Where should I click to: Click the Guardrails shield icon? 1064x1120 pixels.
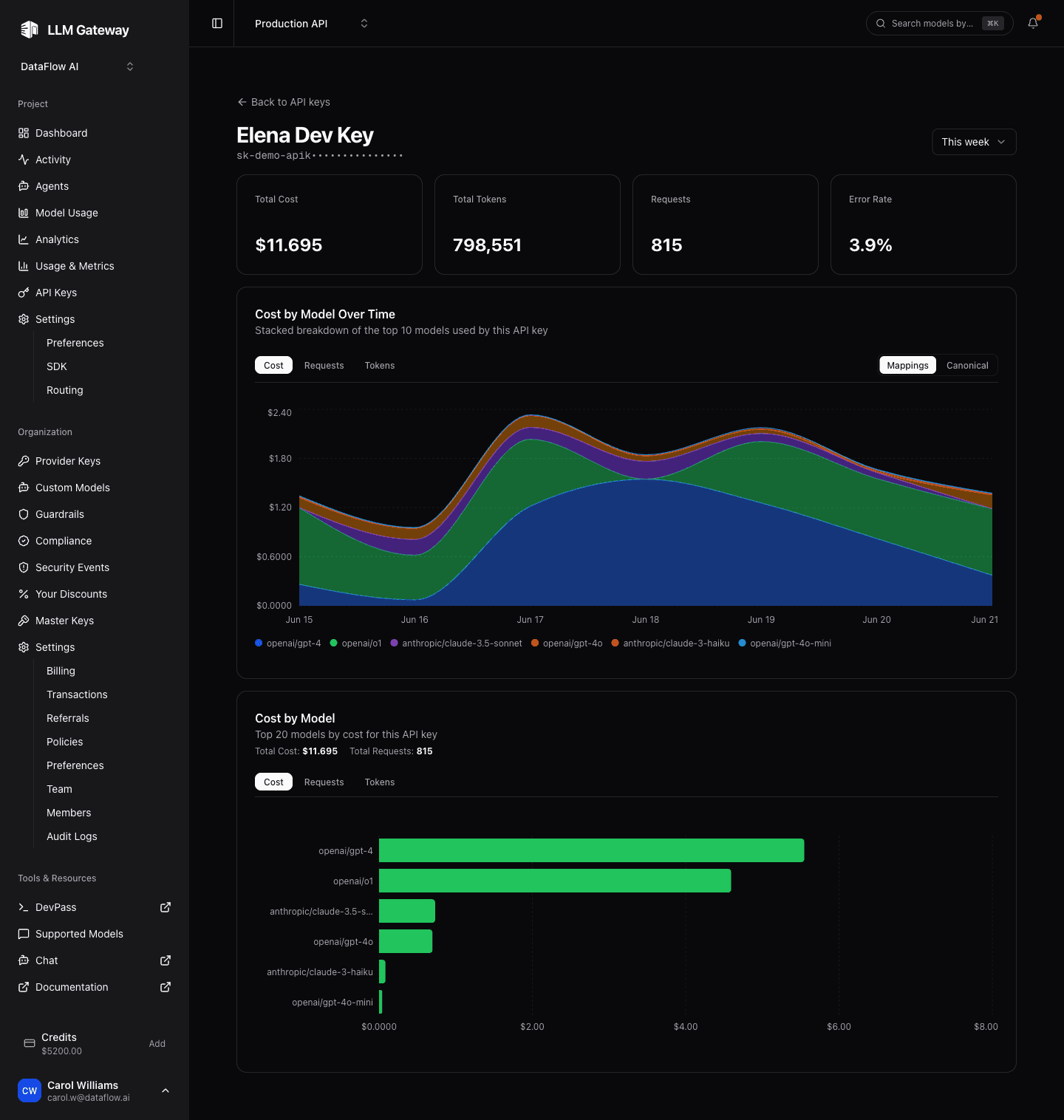point(24,514)
